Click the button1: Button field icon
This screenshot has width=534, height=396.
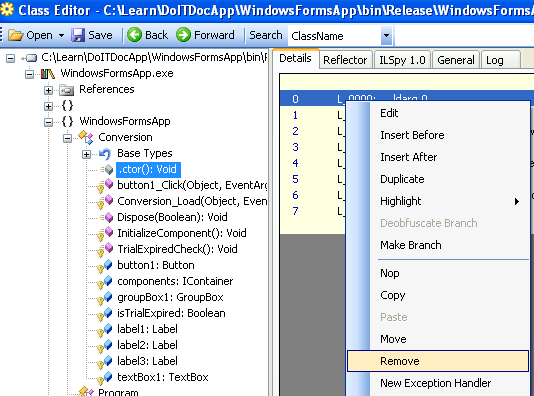[x=104, y=266]
